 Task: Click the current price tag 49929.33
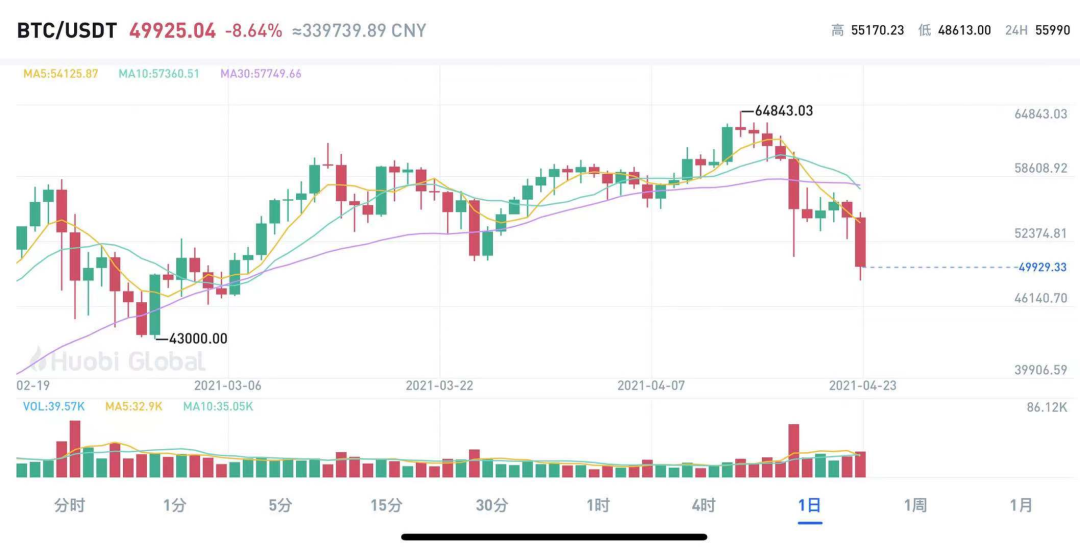click(x=1045, y=267)
